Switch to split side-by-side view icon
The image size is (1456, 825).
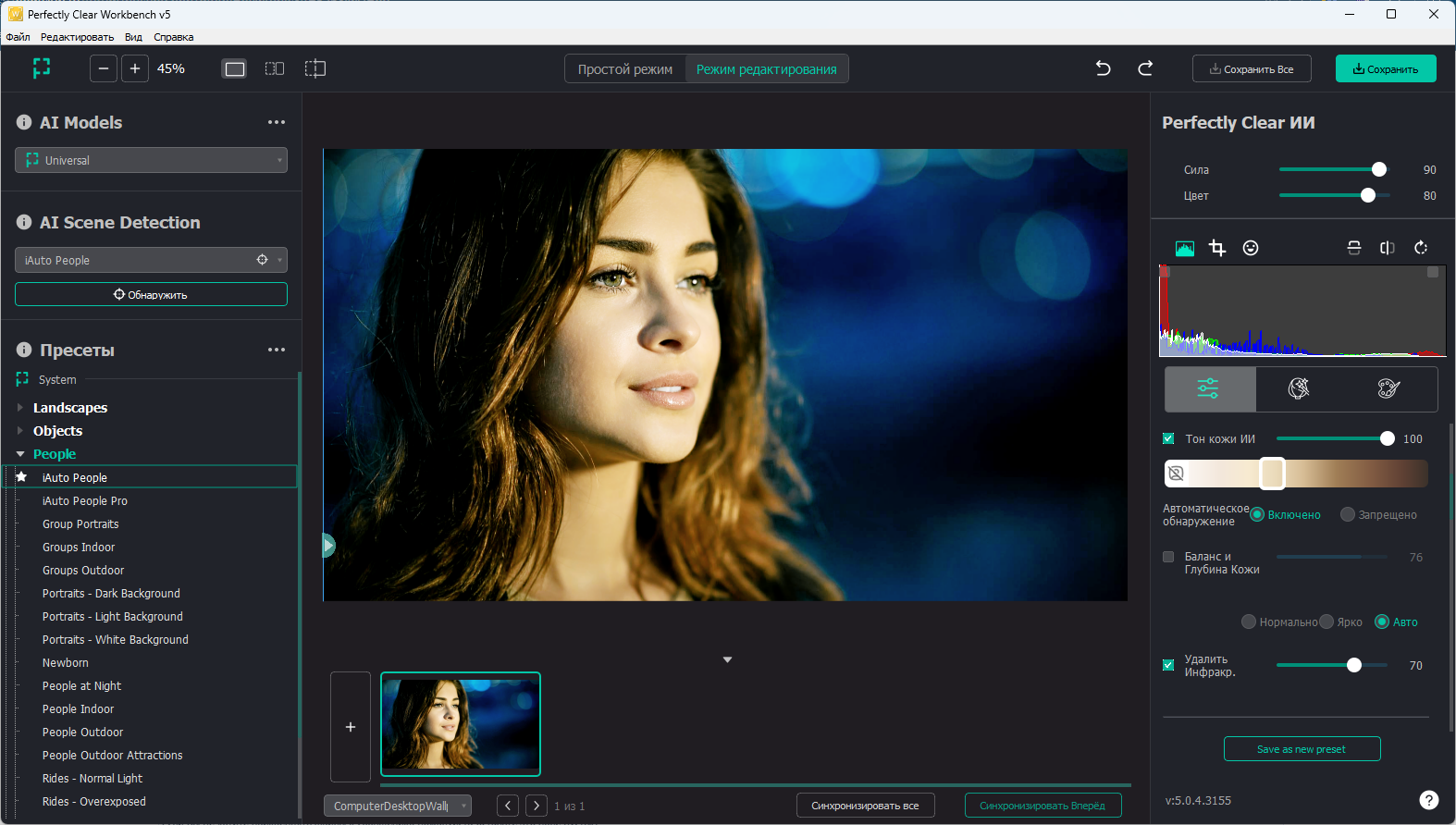pos(275,68)
